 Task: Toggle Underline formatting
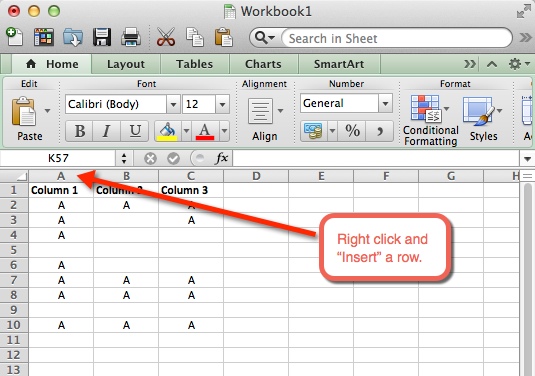coord(135,131)
